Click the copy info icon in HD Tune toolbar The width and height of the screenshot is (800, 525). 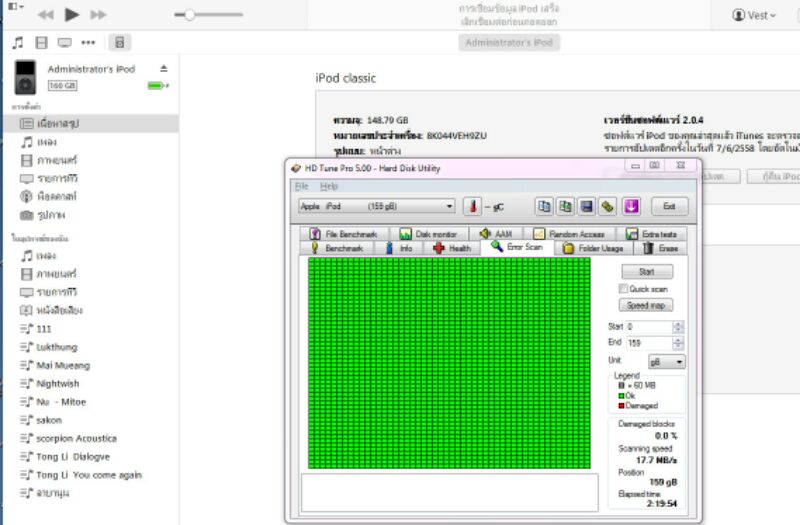click(544, 206)
